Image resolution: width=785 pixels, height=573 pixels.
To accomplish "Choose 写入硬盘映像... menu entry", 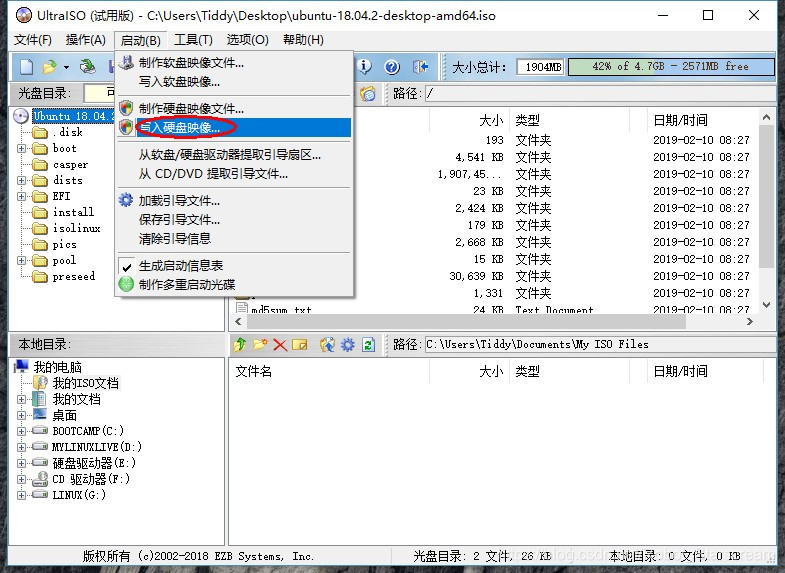I will 234,128.
